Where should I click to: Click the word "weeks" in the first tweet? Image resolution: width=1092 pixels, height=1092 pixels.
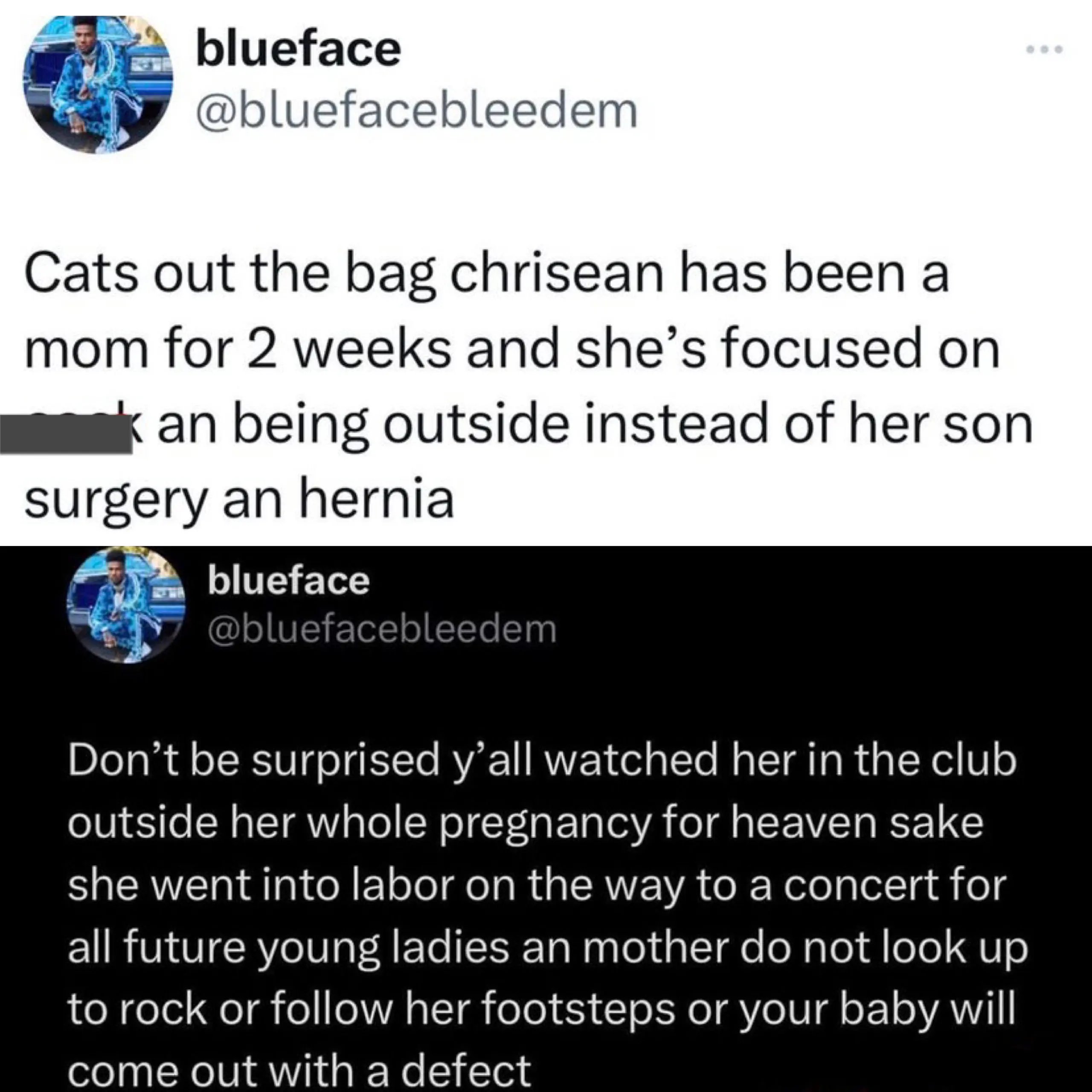point(371,349)
